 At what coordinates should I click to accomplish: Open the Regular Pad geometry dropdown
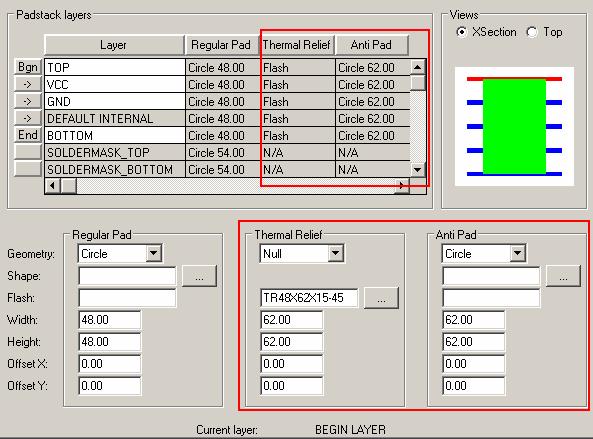154,253
